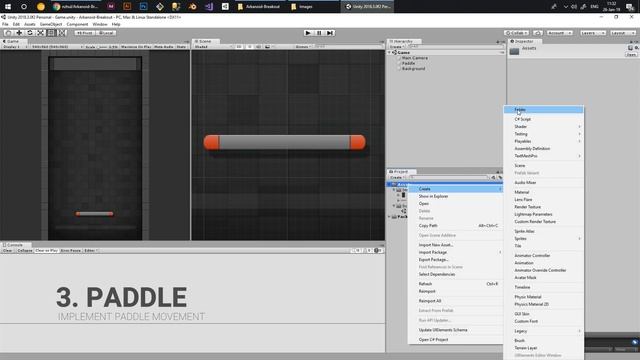Viewport: 640px width, 360px height.
Task: Toggle Mute Audio in Game view
Action: [x=164, y=47]
